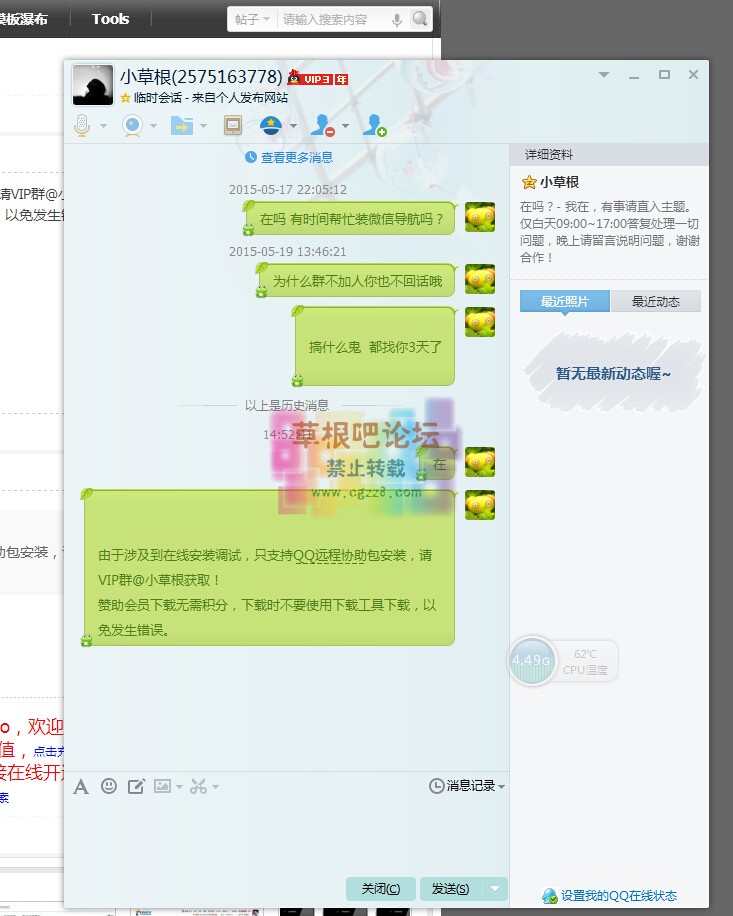733x916 pixels.
Task: Open emoji smiley picker
Action: pyautogui.click(x=109, y=786)
